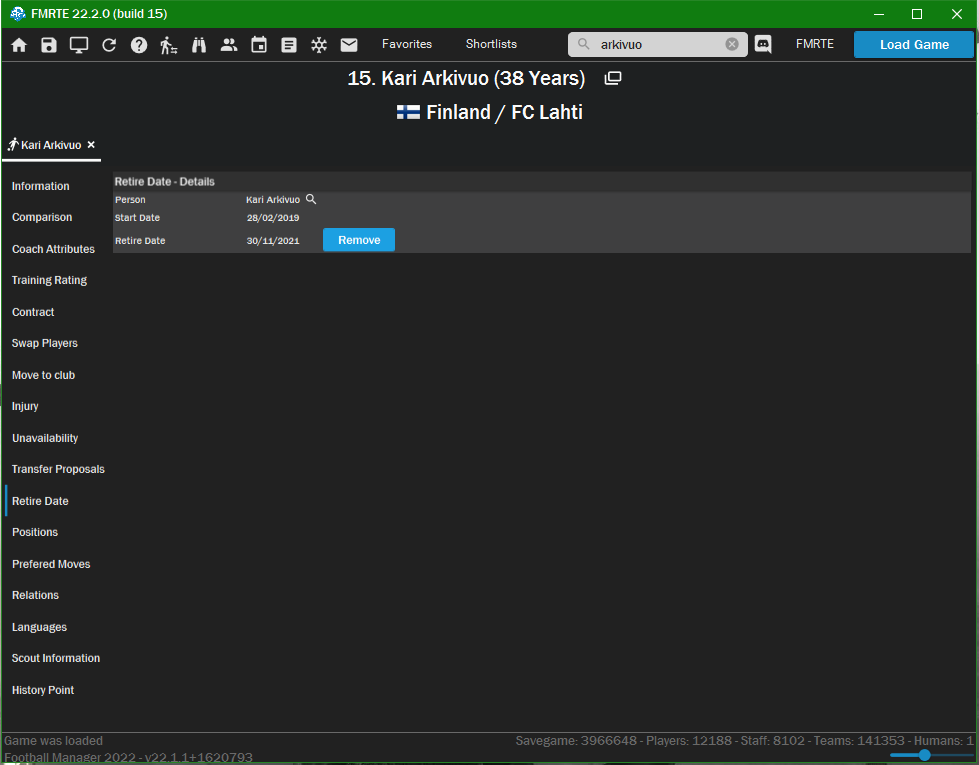This screenshot has width=979, height=765.
Task: Open the binoculars scout search icon
Action: pos(199,45)
